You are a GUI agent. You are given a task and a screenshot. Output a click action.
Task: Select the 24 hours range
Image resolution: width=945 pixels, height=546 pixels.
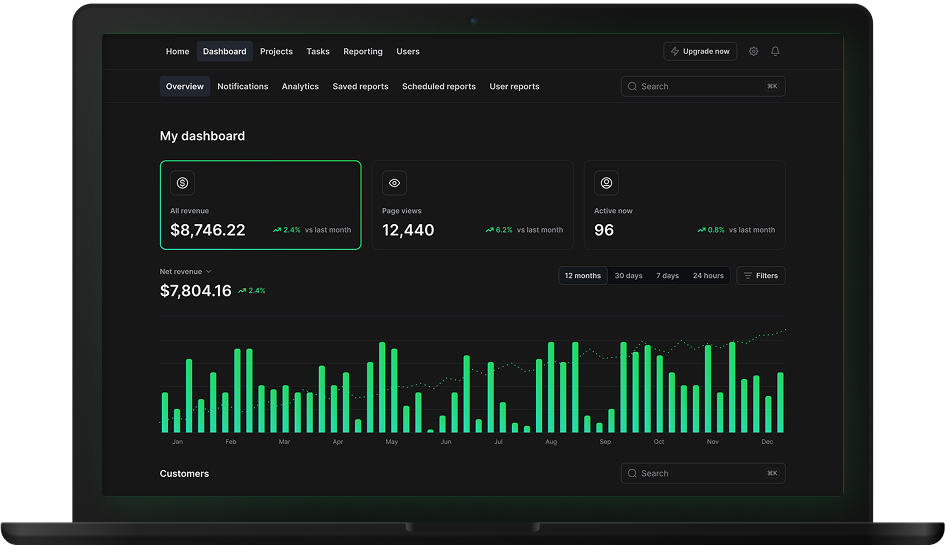tap(708, 275)
